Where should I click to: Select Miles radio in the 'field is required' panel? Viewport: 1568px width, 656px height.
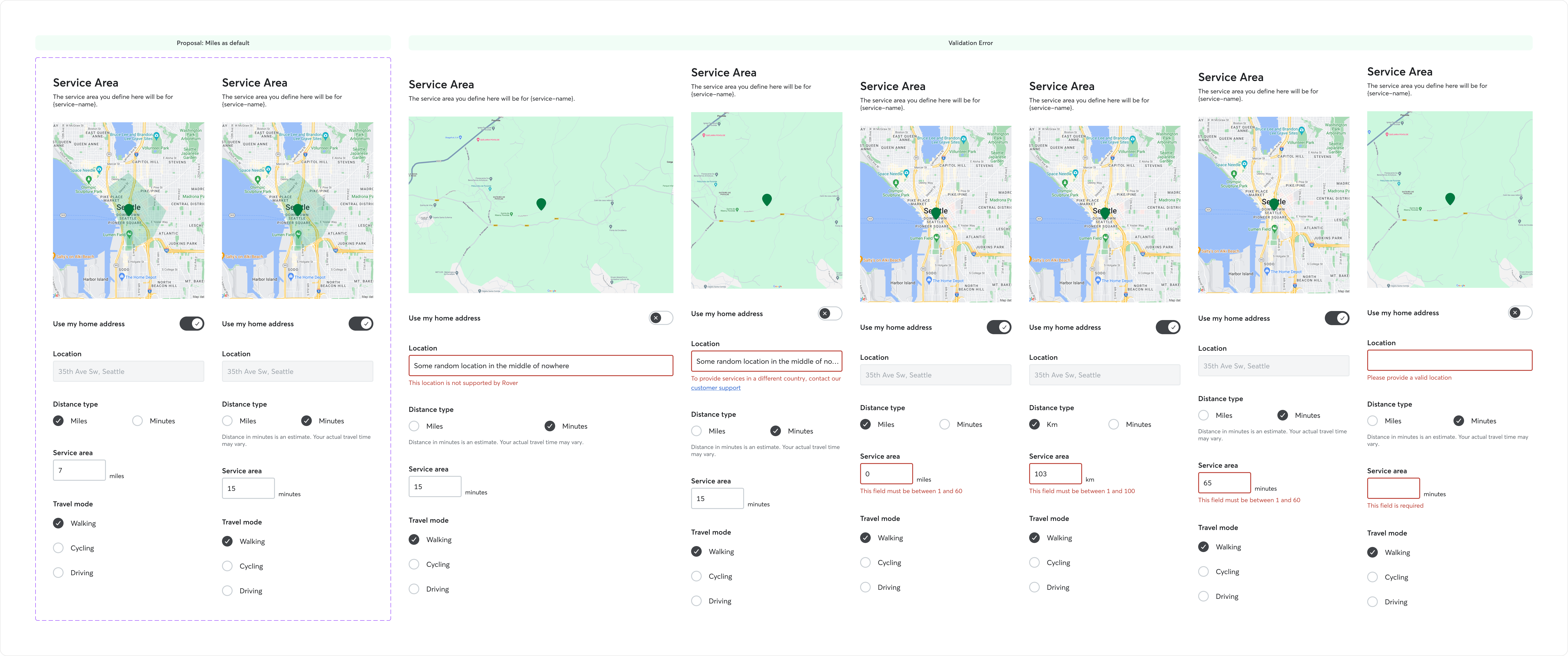coord(1373,421)
